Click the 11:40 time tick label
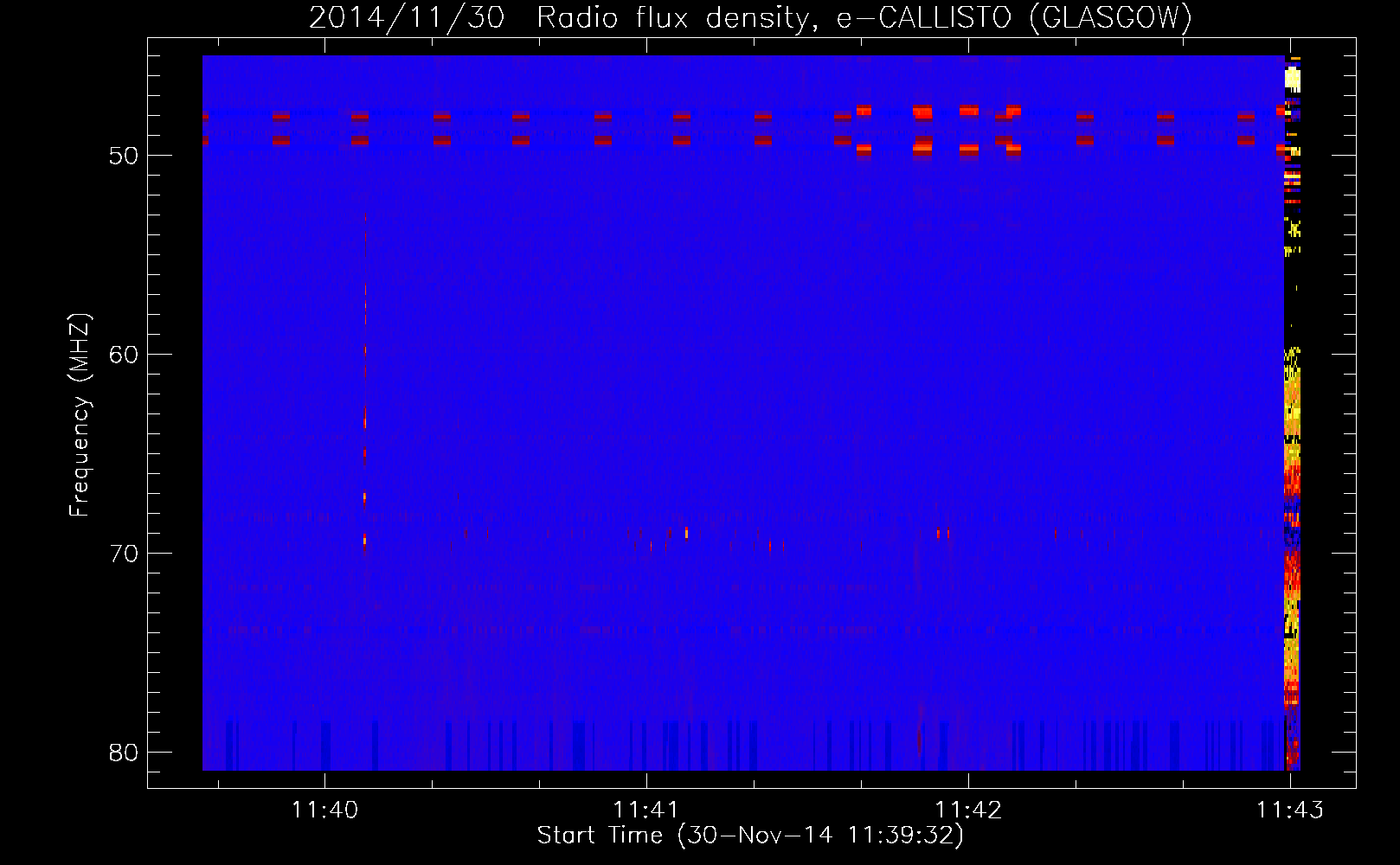Screen dimensions: 1400x865 [324, 810]
